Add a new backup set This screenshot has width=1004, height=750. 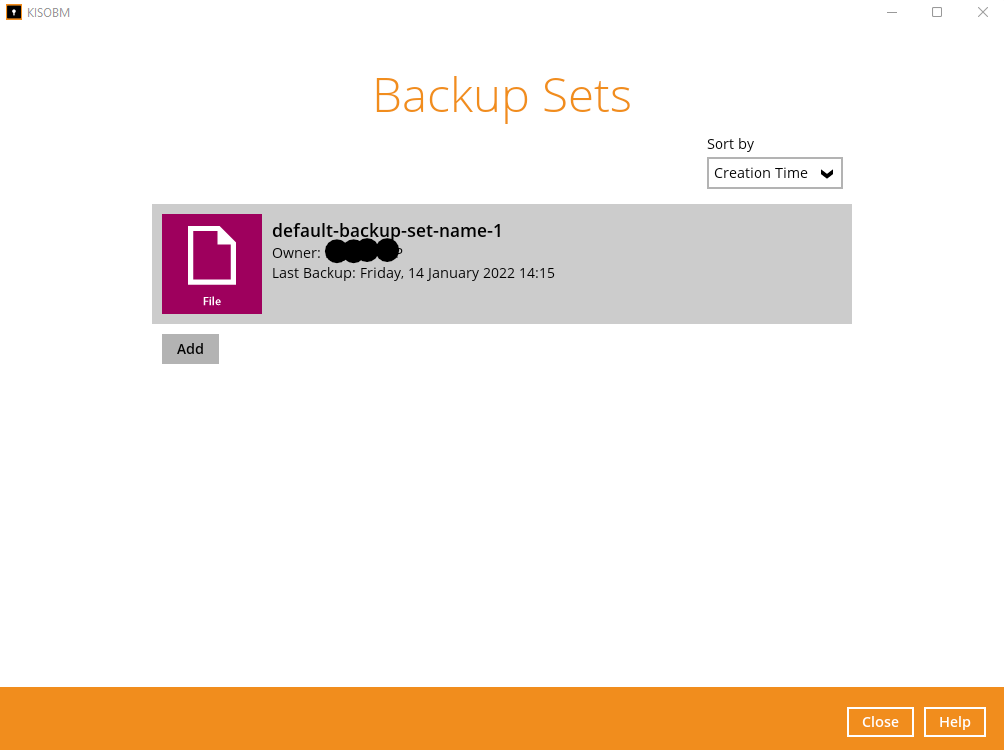190,349
